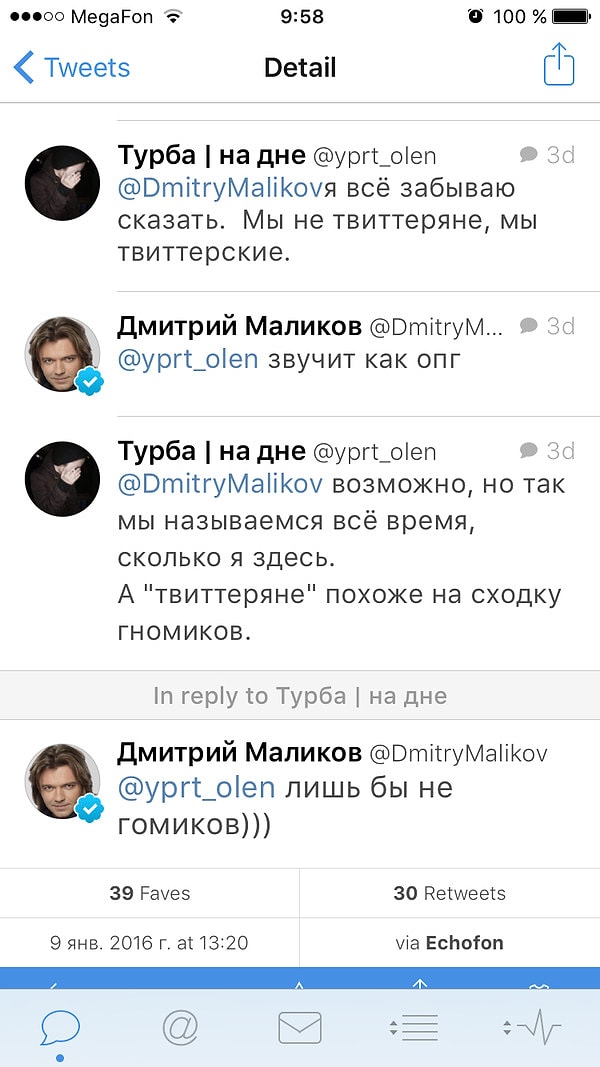
Task: Open the timeline speech-bubble tab
Action: [60, 1030]
